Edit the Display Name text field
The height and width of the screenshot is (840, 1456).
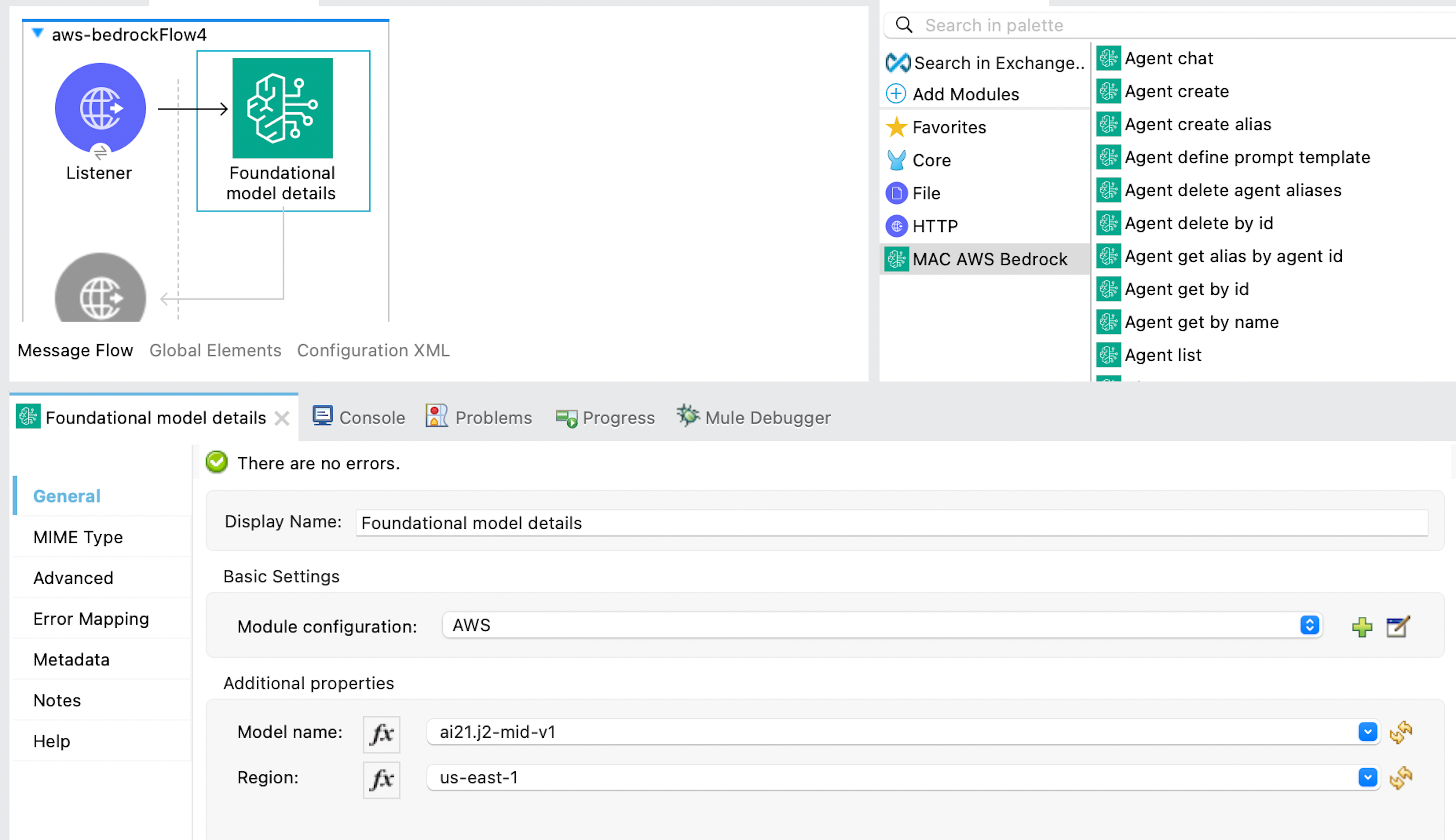(x=891, y=523)
